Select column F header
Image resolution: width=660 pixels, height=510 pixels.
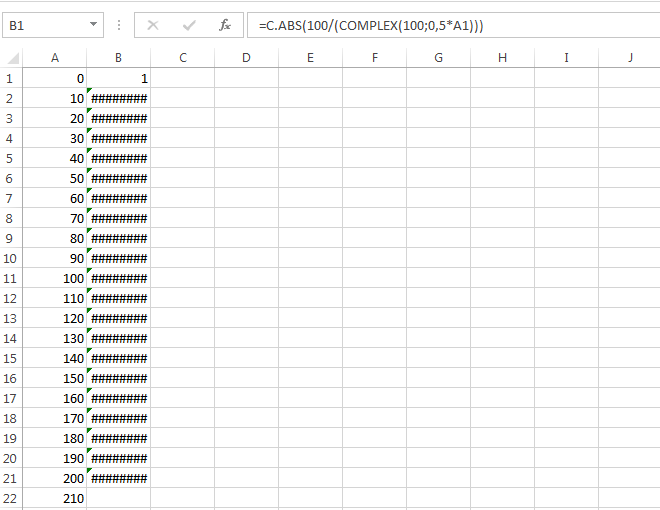pyautogui.click(x=375, y=58)
